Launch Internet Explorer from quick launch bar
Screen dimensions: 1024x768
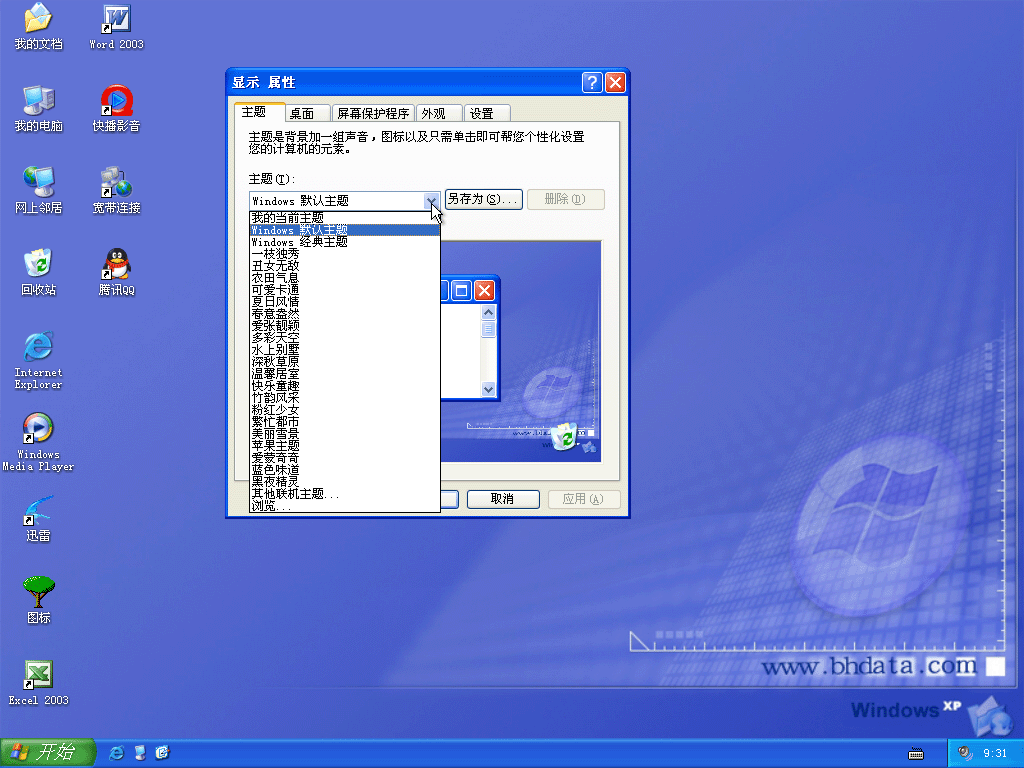116,752
